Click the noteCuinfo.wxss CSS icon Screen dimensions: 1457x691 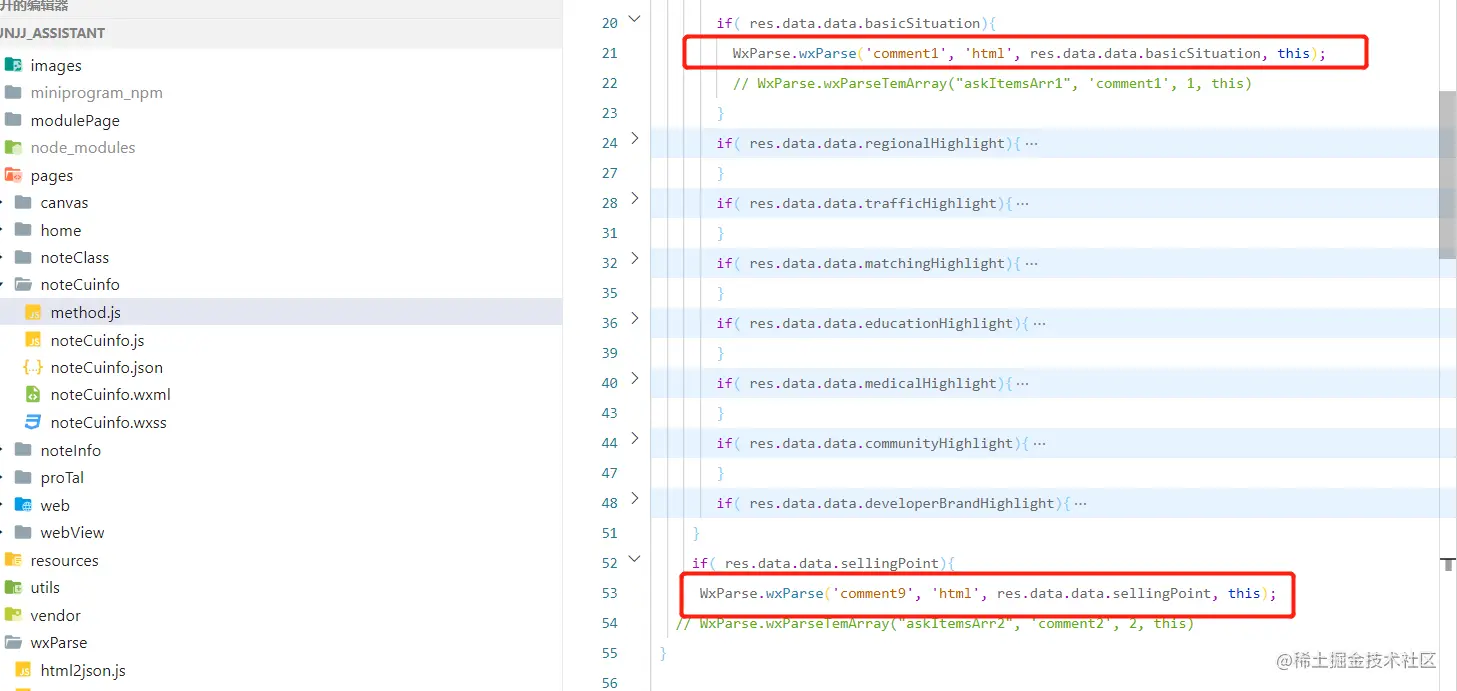pyautogui.click(x=33, y=422)
